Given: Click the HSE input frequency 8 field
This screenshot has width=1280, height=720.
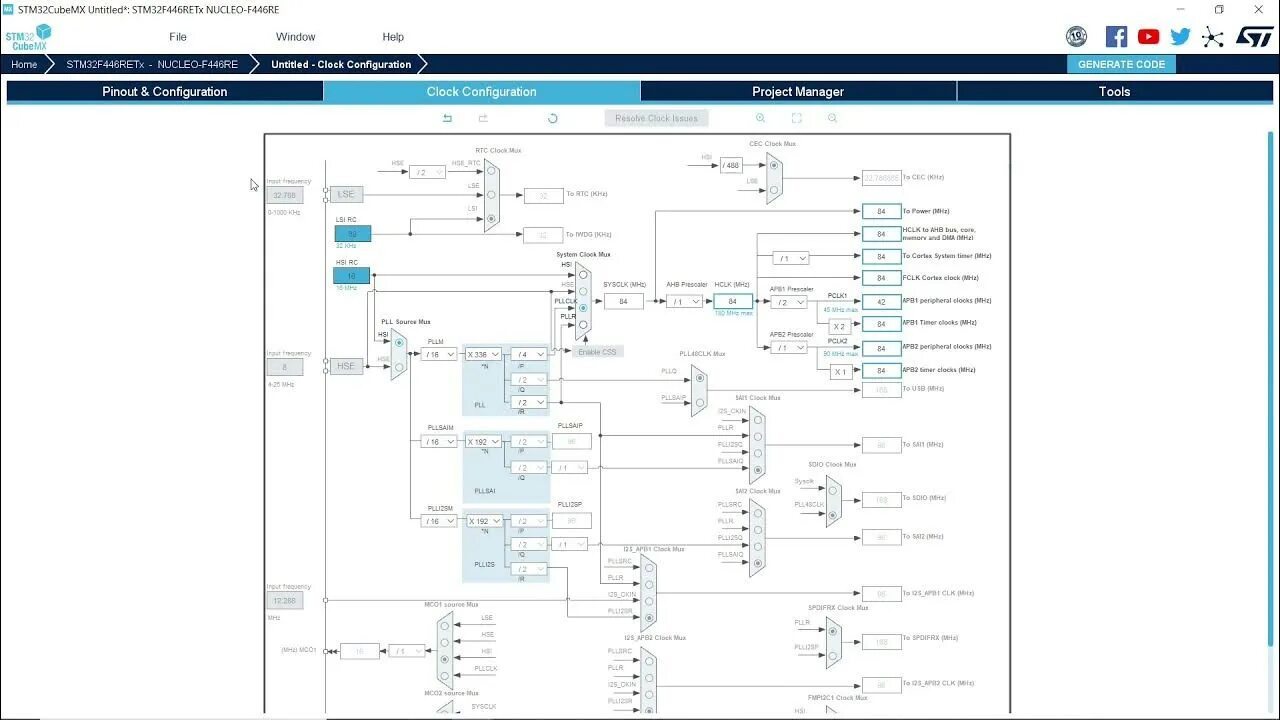Looking at the screenshot, I should pos(284,367).
